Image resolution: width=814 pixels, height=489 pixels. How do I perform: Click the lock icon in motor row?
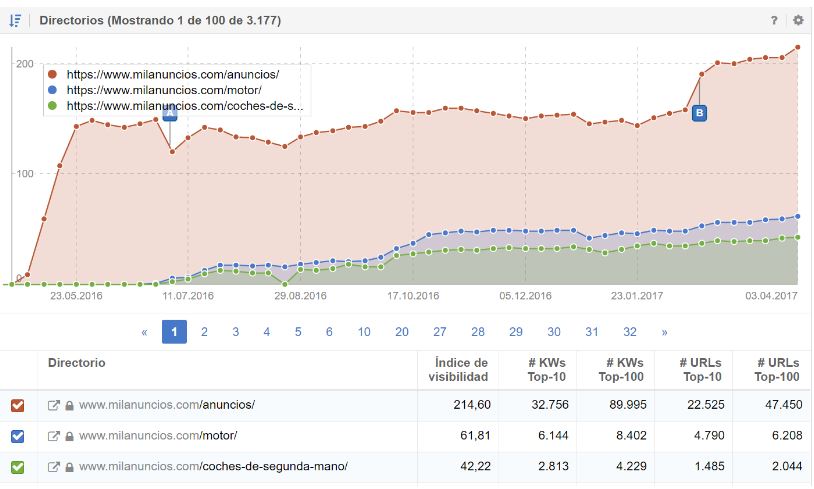point(69,436)
